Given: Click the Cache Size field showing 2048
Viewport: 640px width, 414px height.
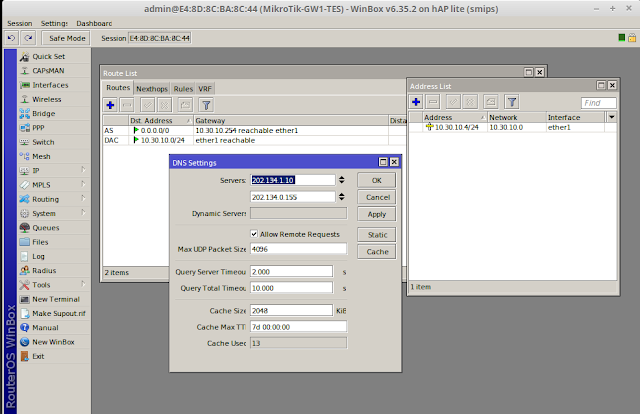Looking at the screenshot, I should (291, 311).
